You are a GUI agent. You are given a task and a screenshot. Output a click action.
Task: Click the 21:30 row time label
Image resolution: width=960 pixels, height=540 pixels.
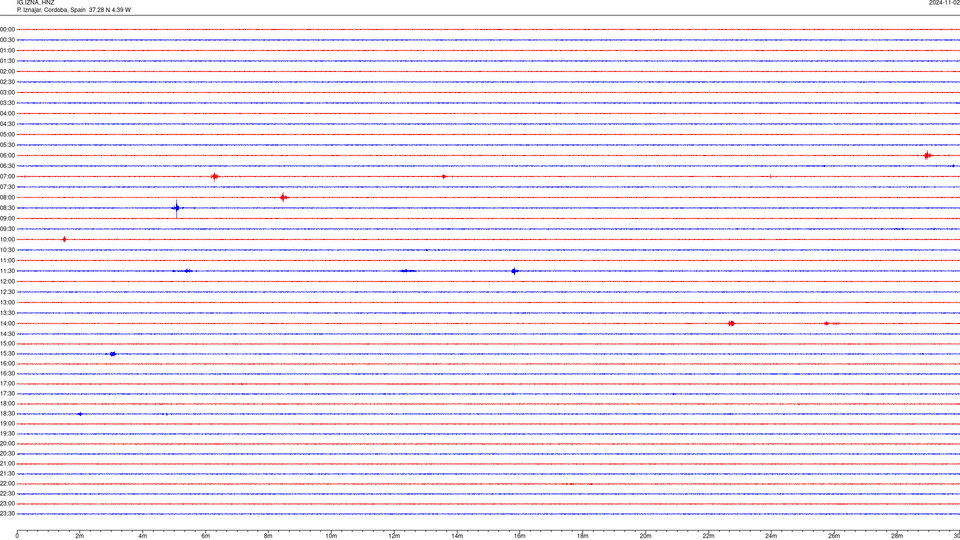[x=7, y=473]
